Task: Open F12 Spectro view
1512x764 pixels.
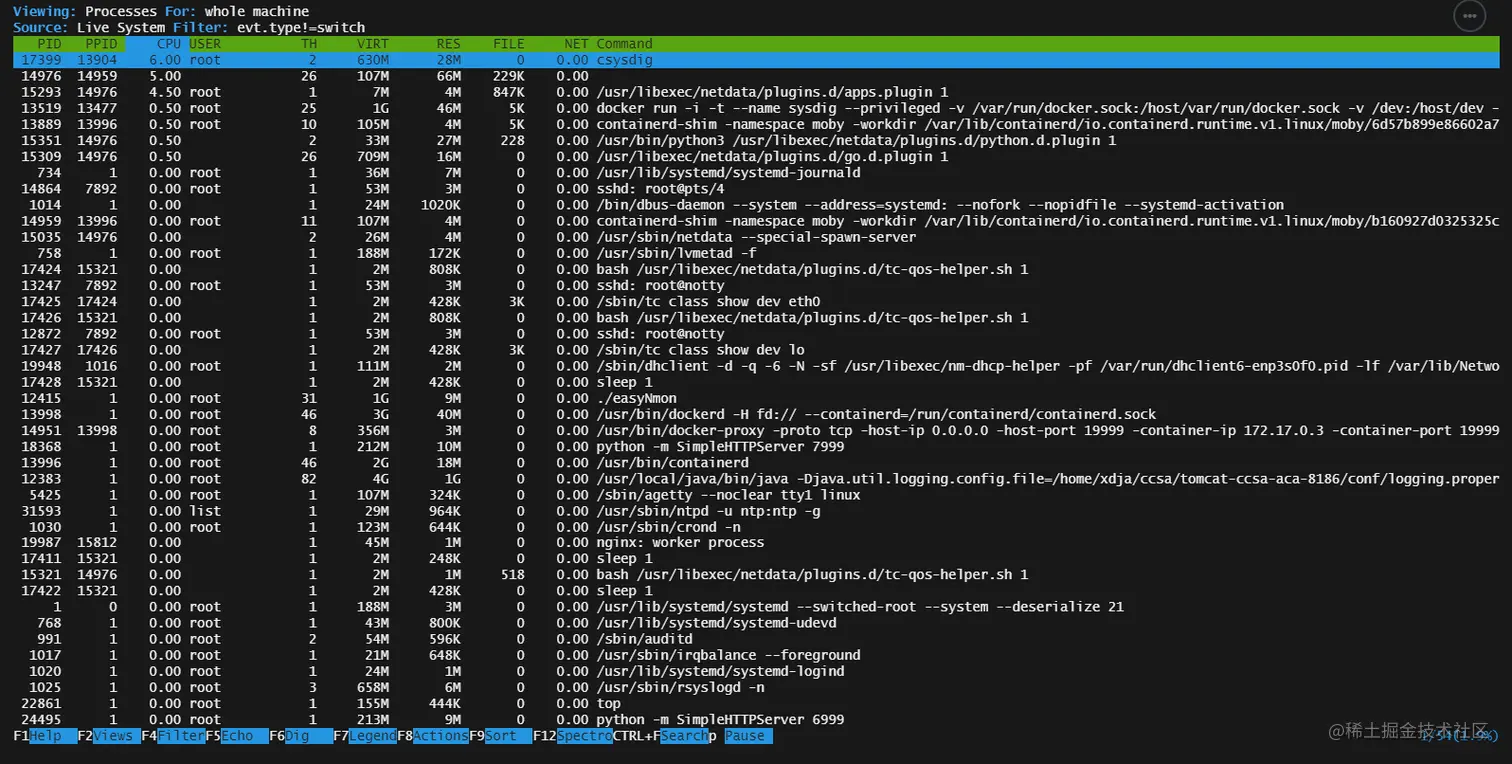Action: point(573,736)
